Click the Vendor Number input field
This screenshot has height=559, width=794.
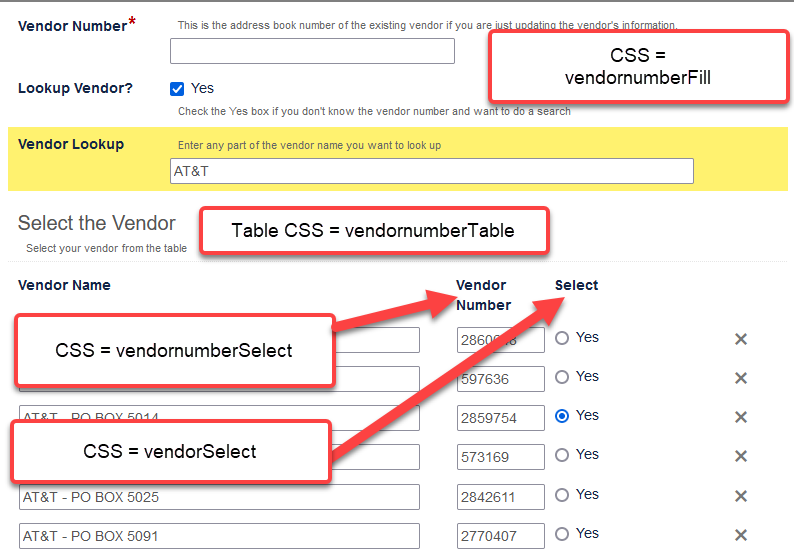coord(312,51)
